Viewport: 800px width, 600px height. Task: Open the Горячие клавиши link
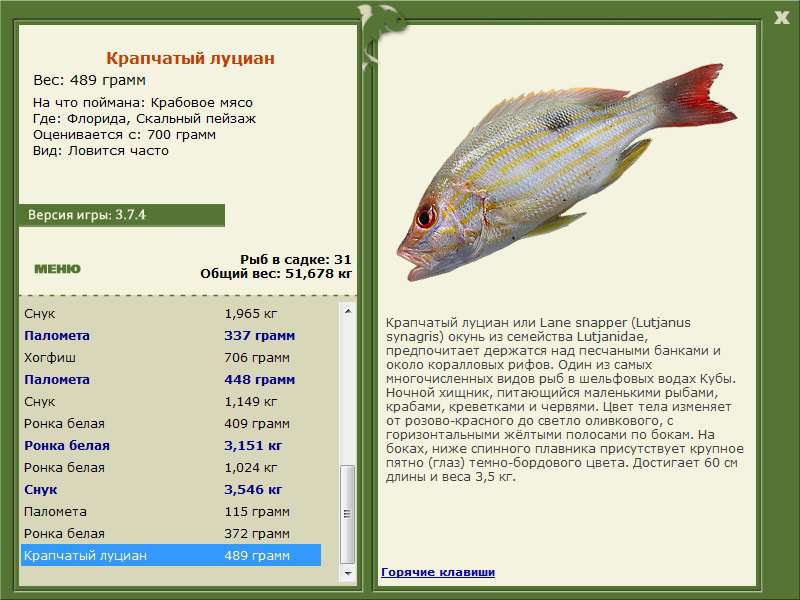(x=437, y=572)
